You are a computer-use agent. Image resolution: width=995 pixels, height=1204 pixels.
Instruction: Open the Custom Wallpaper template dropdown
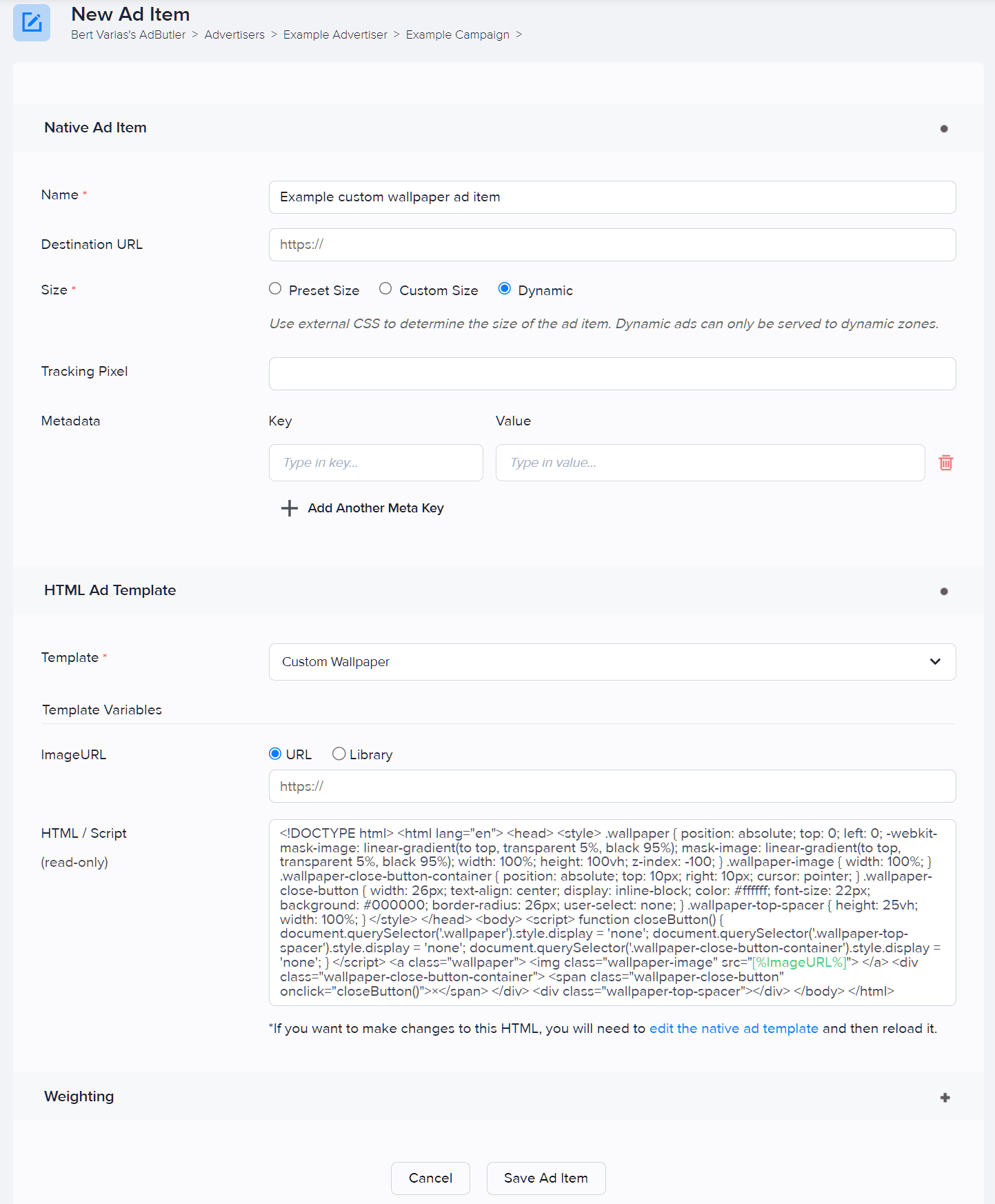[x=612, y=662]
